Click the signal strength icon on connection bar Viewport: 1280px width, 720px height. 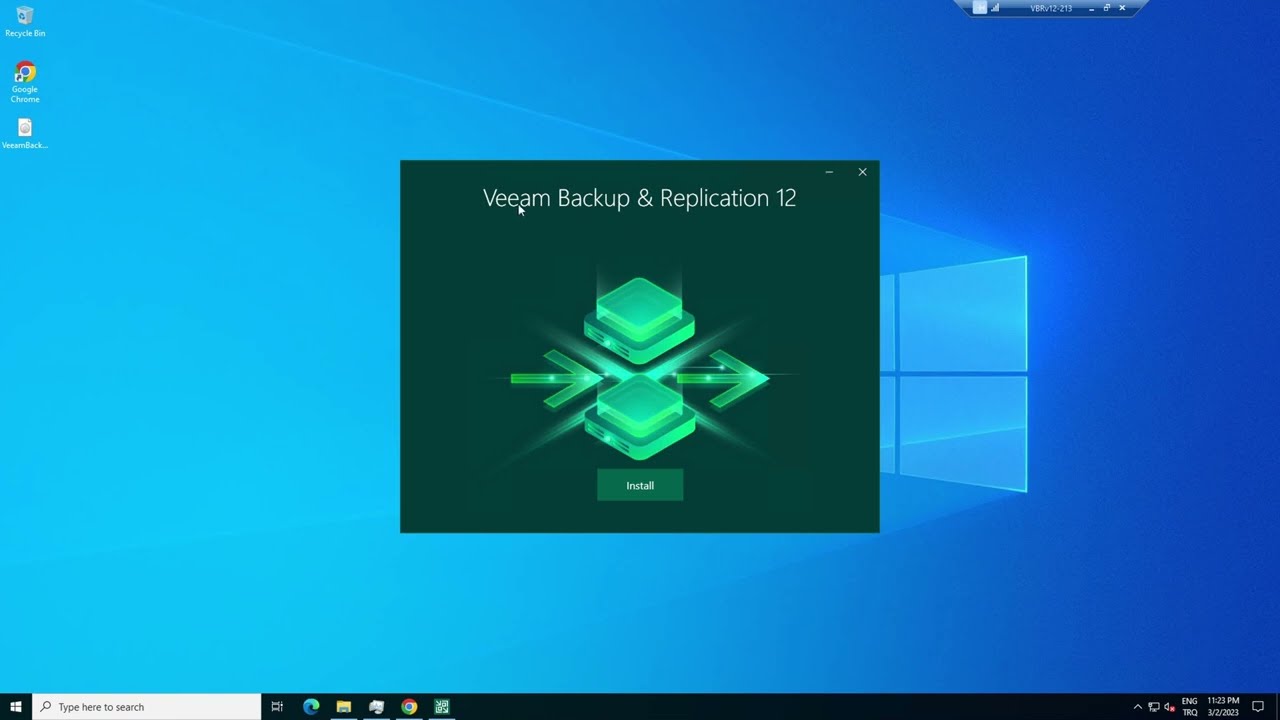[995, 8]
